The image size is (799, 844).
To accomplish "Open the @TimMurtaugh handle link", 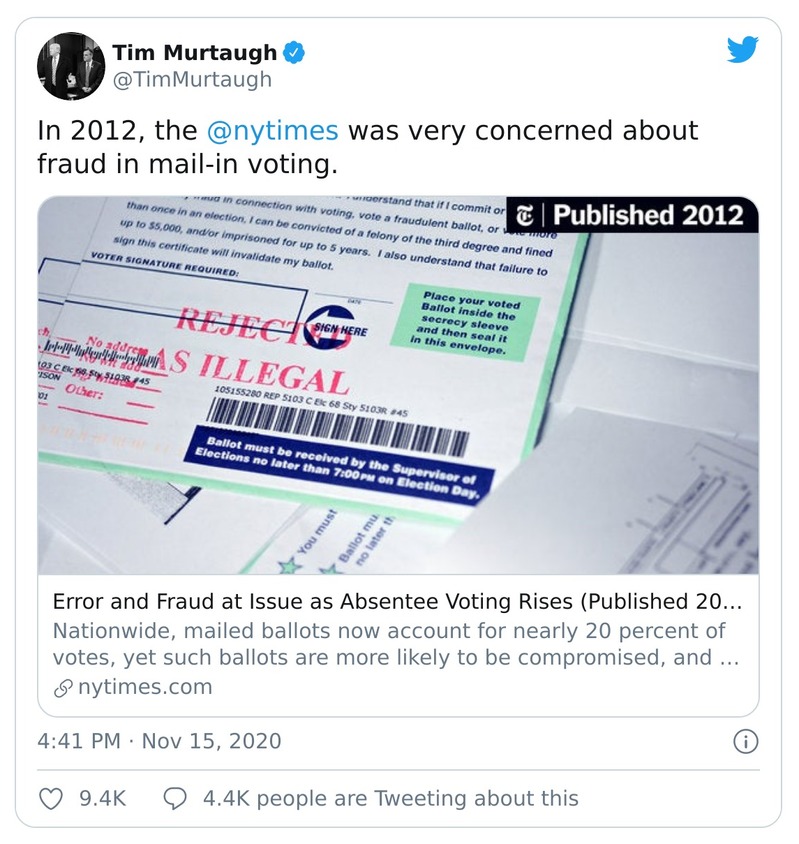I will click(191, 80).
